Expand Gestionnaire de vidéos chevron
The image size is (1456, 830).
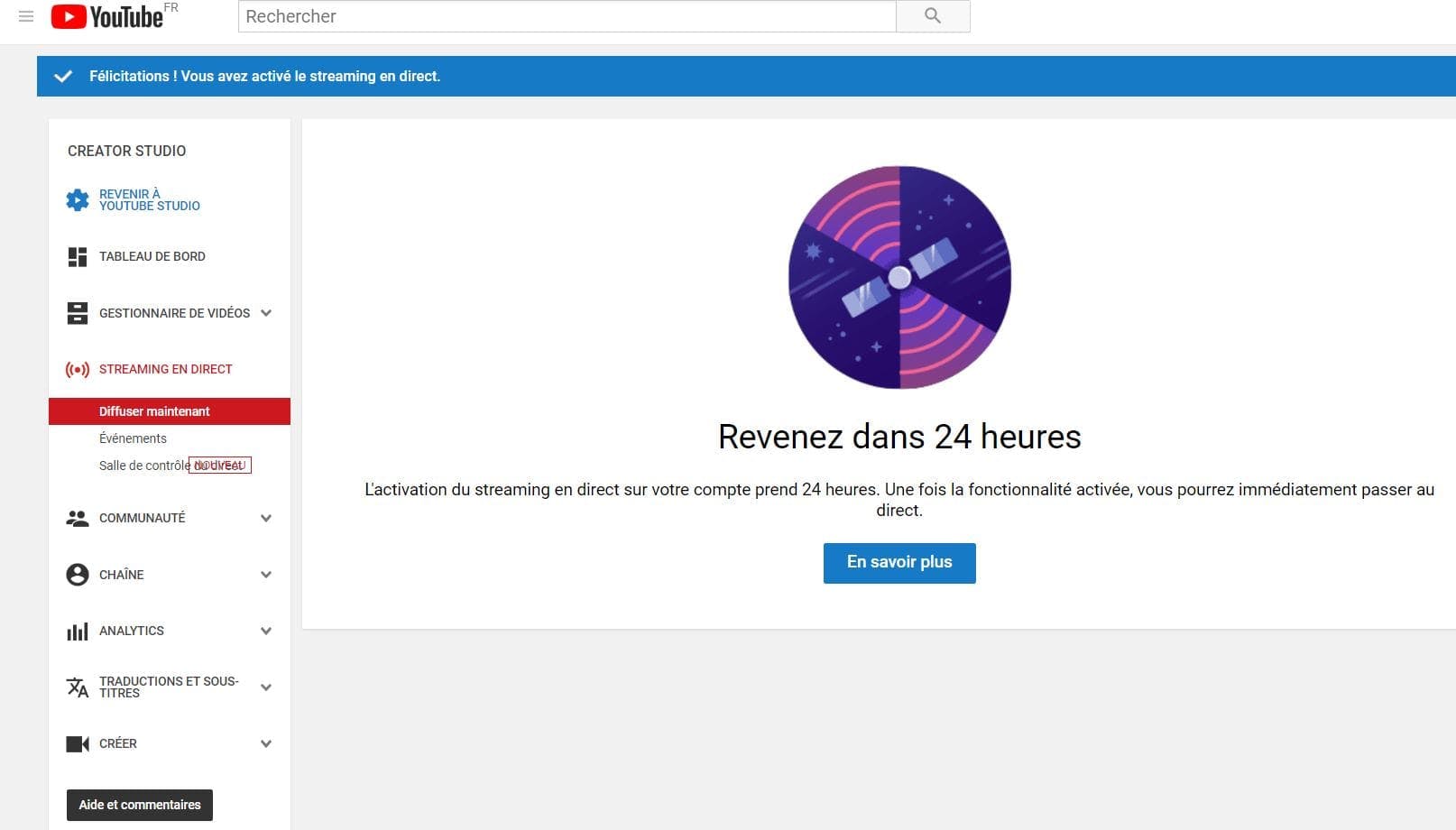pos(266,313)
